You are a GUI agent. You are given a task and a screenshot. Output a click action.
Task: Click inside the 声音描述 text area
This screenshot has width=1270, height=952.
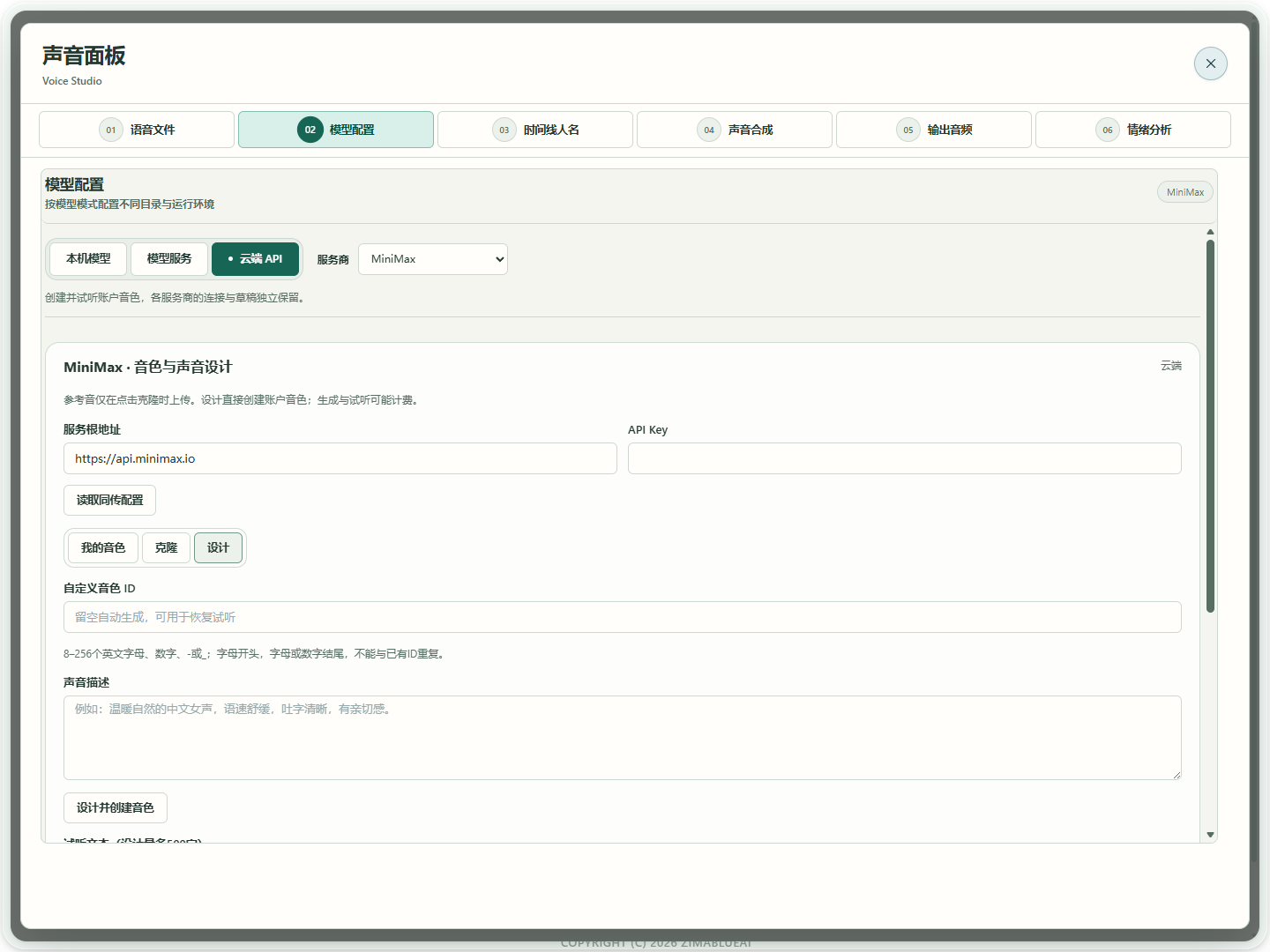click(x=623, y=738)
